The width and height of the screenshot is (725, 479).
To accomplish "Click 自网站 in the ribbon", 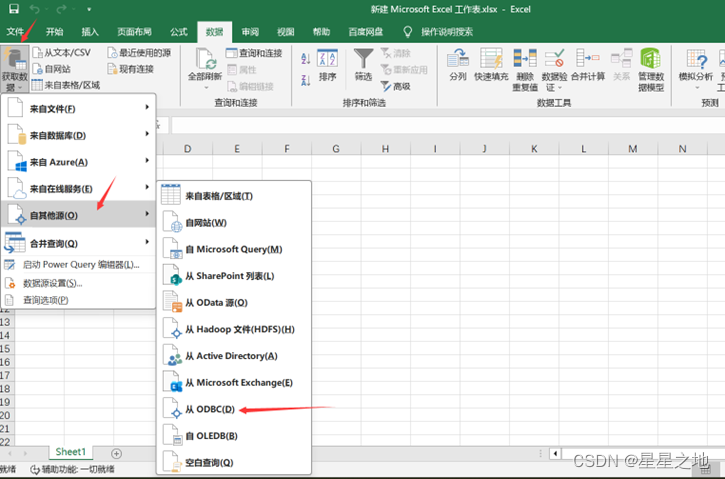I will 52,69.
